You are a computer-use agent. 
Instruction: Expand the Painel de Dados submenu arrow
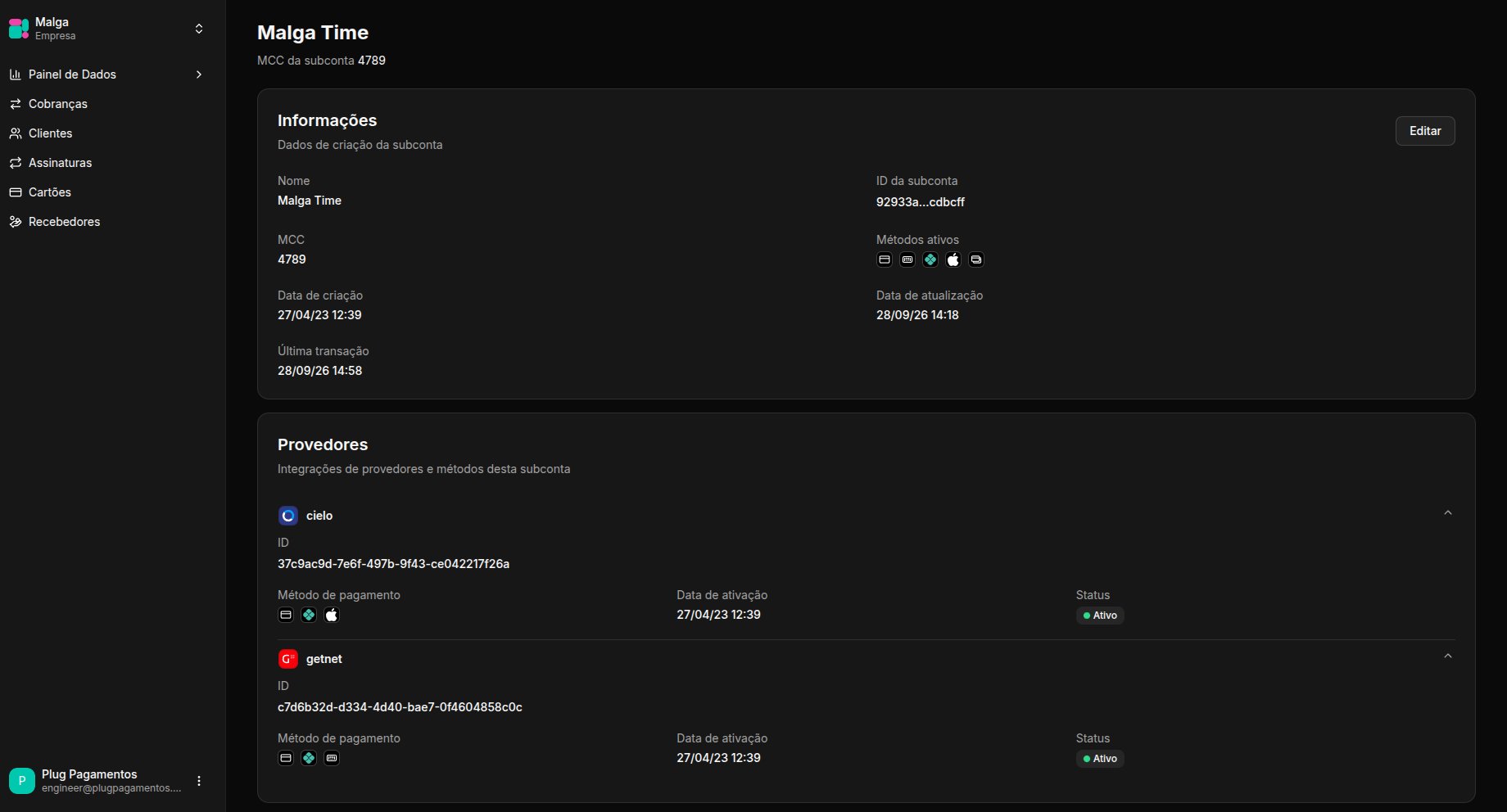click(199, 74)
